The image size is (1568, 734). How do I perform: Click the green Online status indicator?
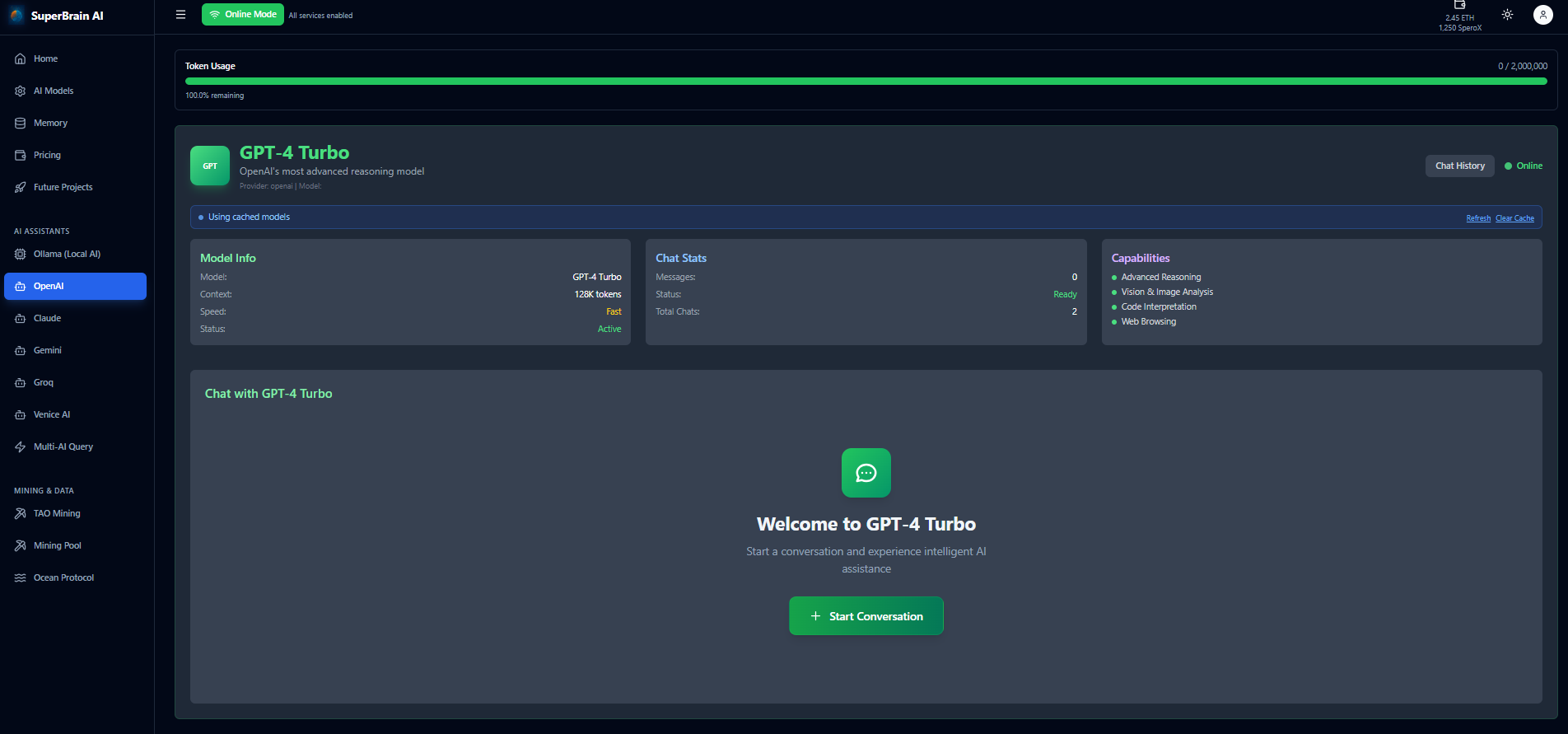click(x=1524, y=166)
